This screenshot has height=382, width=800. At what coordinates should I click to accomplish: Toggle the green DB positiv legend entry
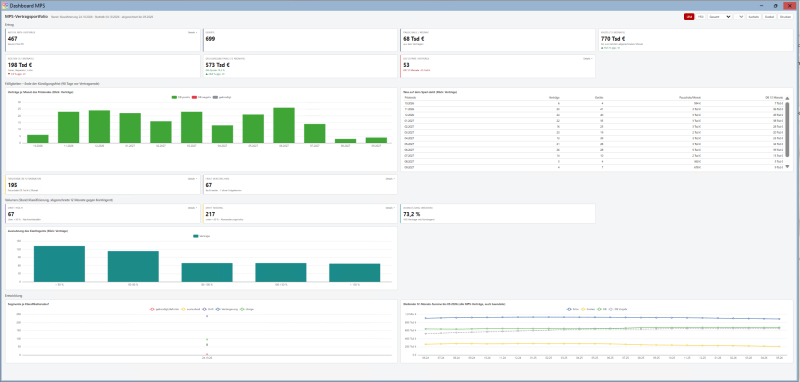(x=181, y=96)
